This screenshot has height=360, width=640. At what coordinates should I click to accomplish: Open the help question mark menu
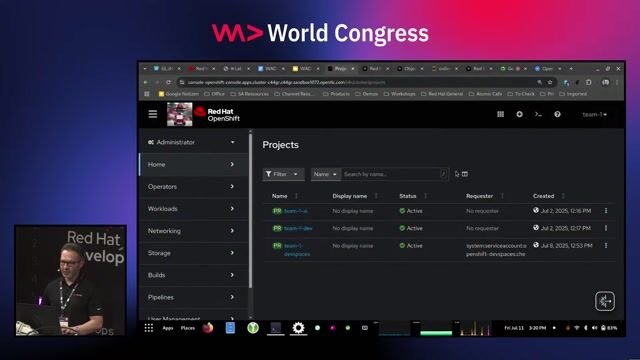click(x=557, y=114)
